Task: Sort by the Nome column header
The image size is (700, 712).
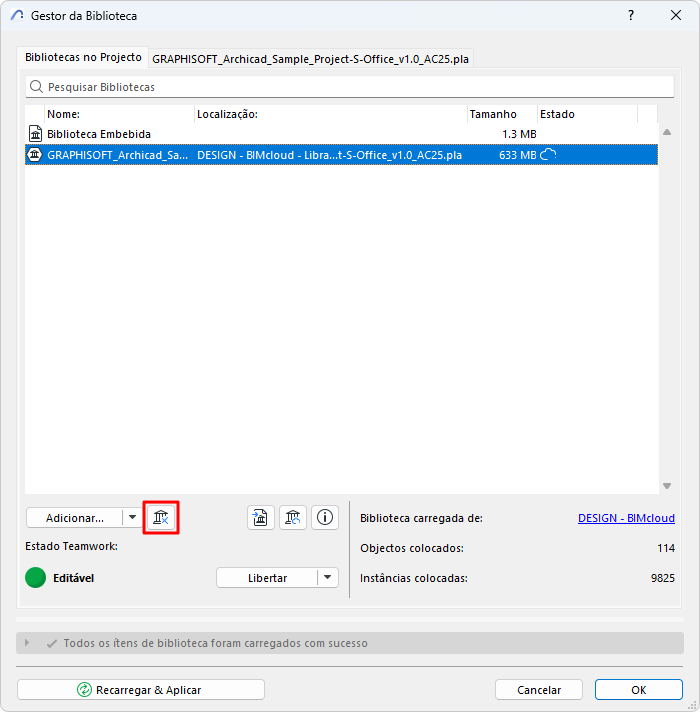Action: (119, 114)
